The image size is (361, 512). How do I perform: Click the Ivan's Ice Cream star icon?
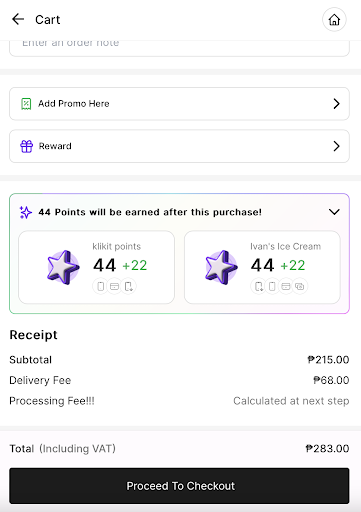coord(221,267)
